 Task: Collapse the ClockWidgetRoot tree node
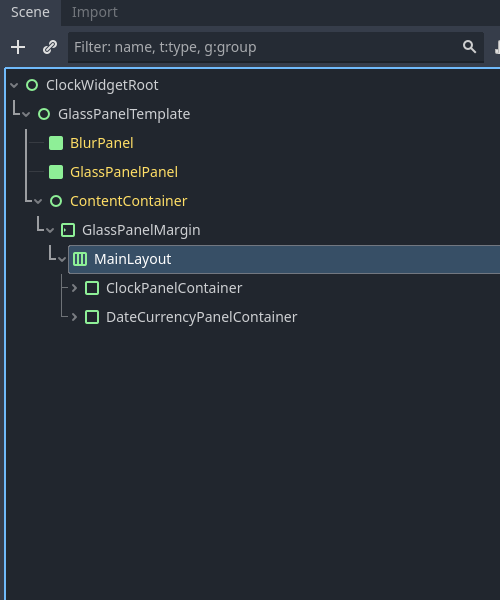coord(15,85)
